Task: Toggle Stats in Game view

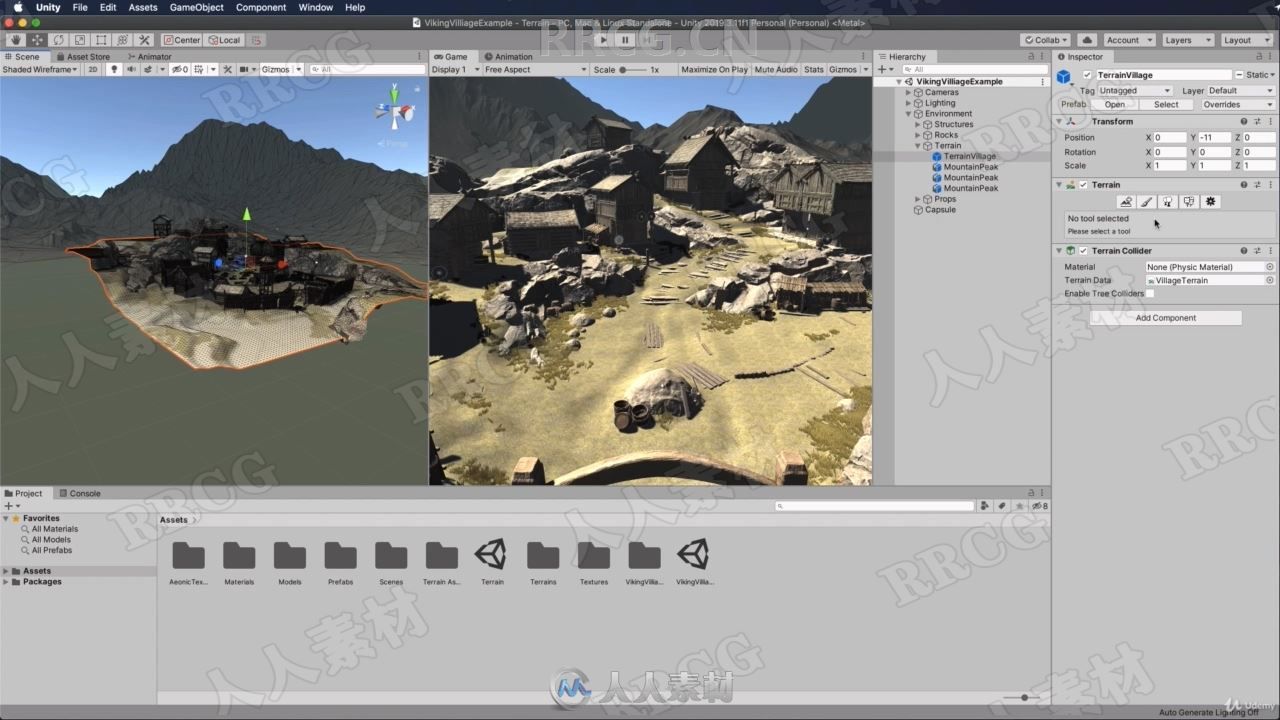Action: [814, 70]
